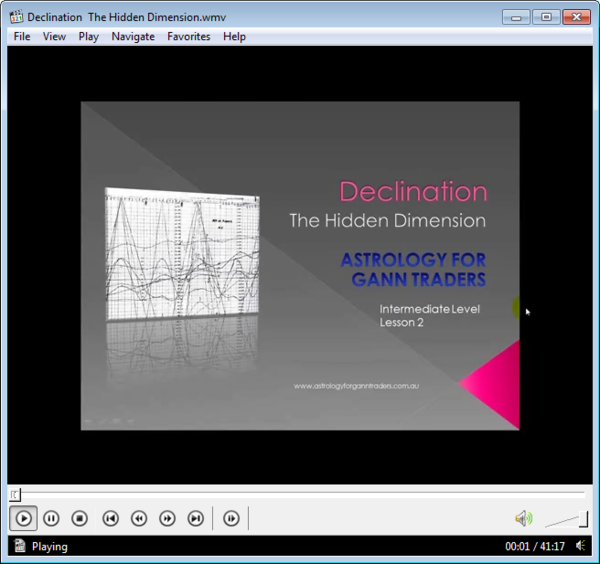Click the rewind (decrease speed) button

139,518
